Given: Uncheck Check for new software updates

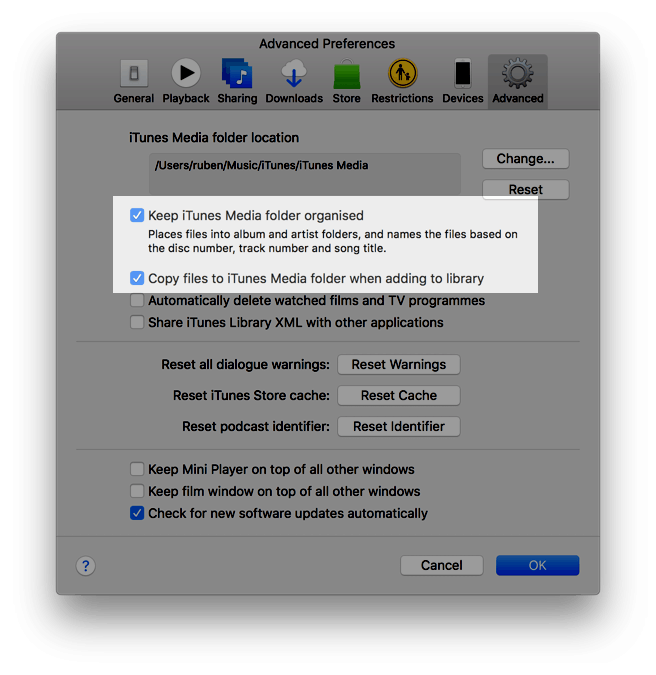Looking at the screenshot, I should tap(137, 513).
